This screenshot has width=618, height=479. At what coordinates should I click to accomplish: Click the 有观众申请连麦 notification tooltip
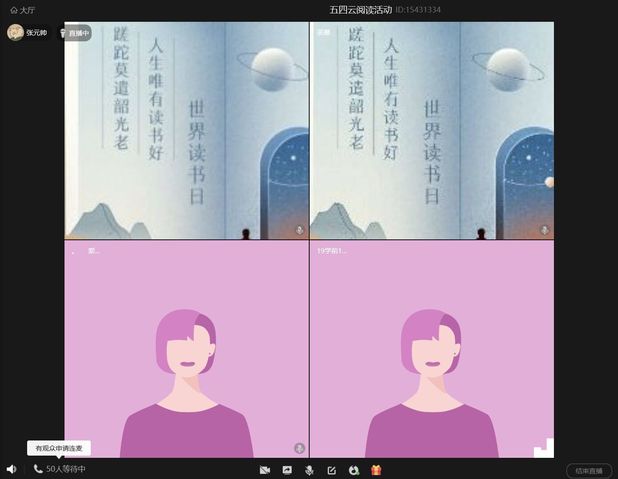[x=60, y=448]
